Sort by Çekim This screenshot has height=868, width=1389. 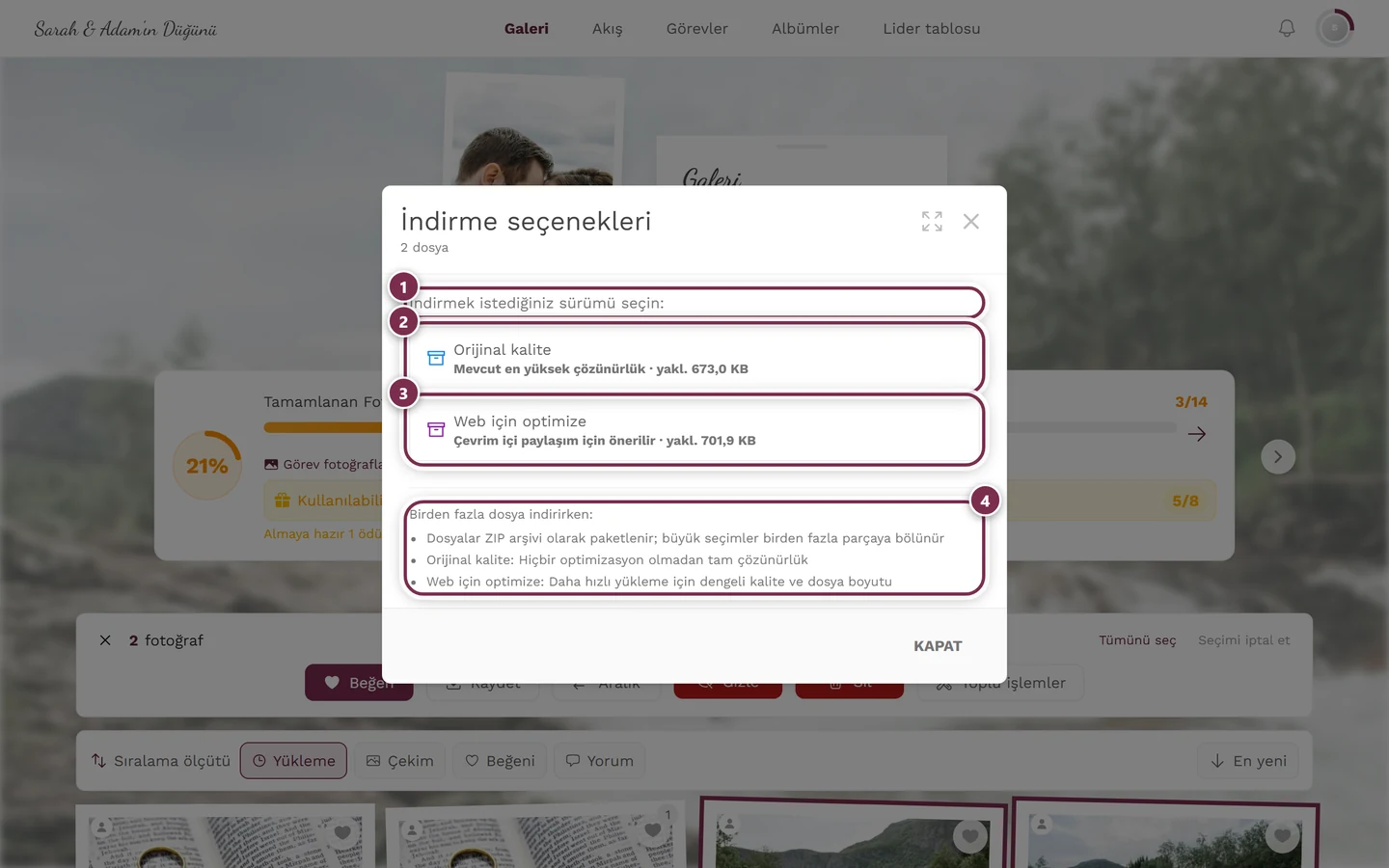[399, 761]
